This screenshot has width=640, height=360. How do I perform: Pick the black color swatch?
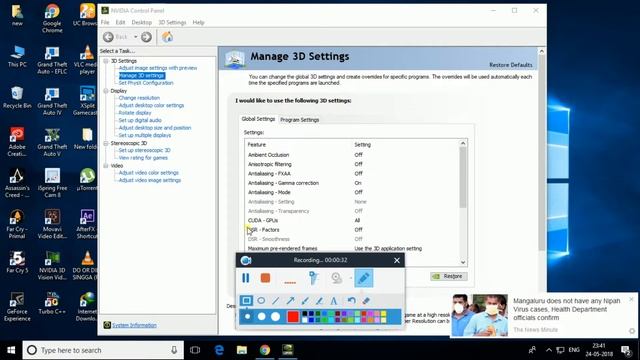[x=304, y=313]
